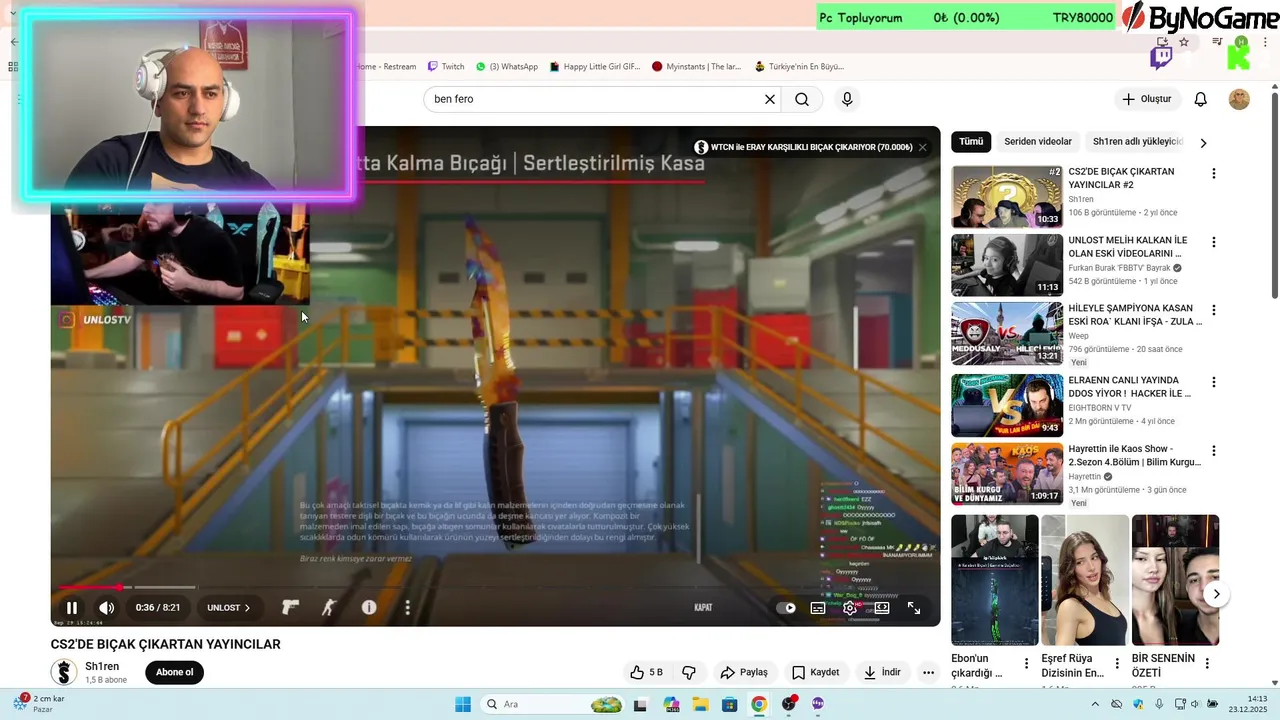Open the Sh1ren channel avatar
The image size is (1280, 720).
[x=64, y=672]
